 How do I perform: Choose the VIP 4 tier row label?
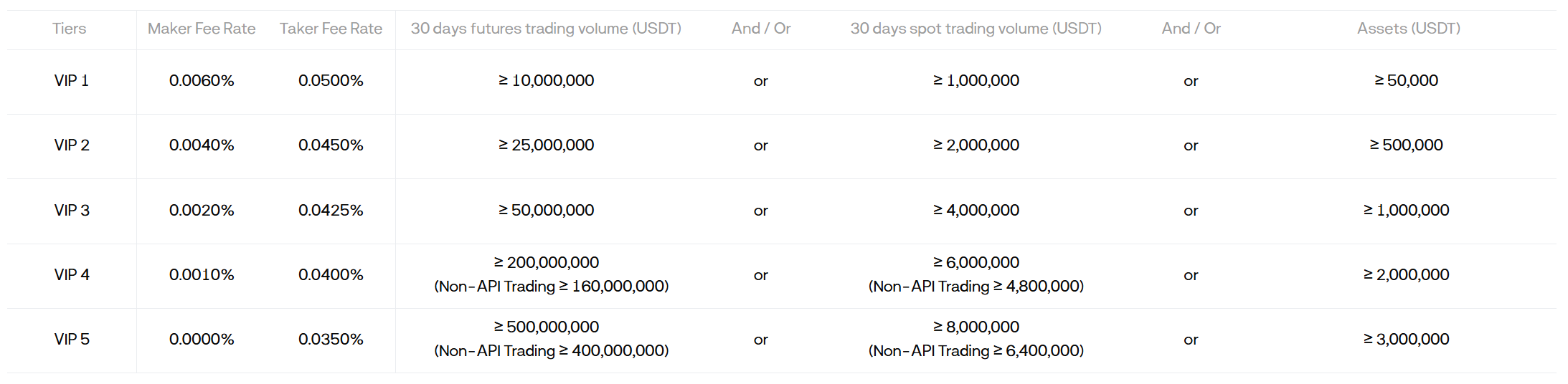(72, 275)
